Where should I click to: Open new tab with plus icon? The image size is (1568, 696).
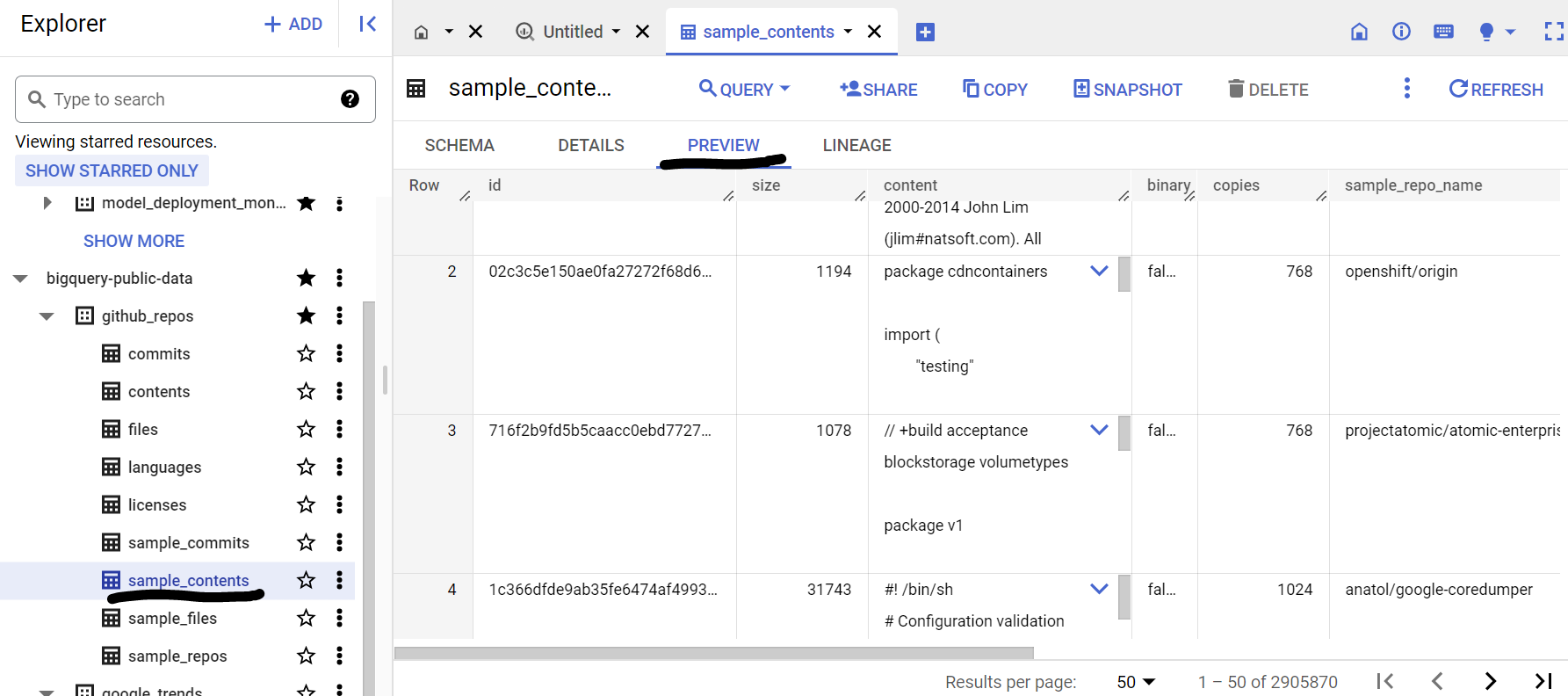tap(925, 33)
